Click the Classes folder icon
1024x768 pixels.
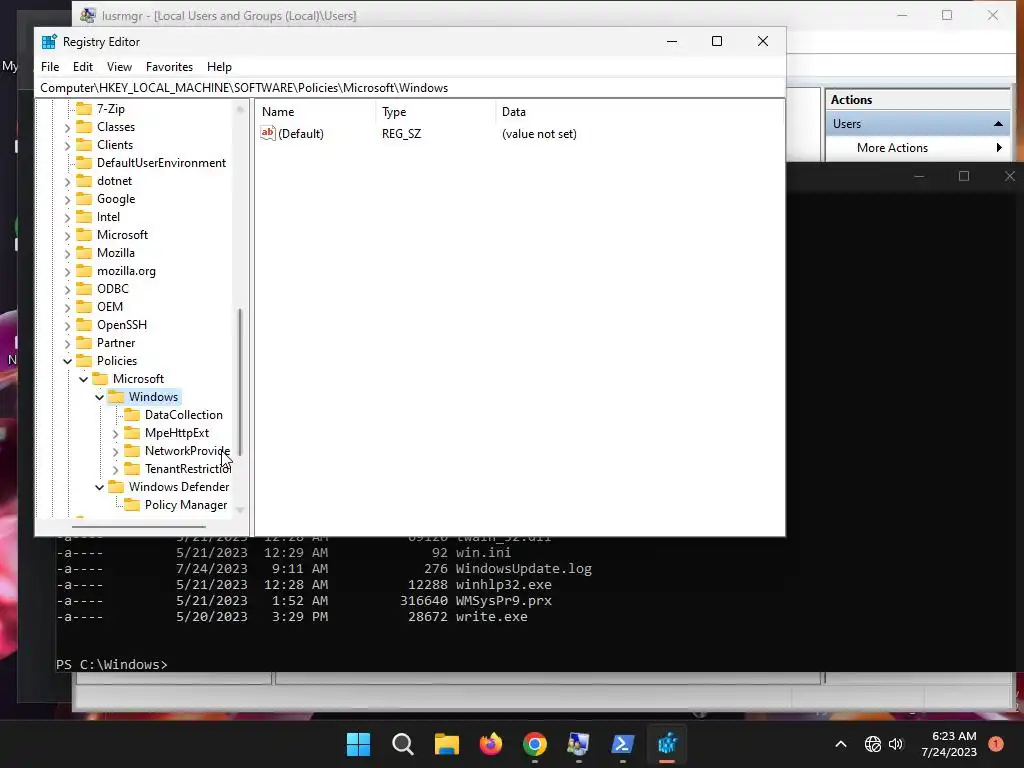84,127
